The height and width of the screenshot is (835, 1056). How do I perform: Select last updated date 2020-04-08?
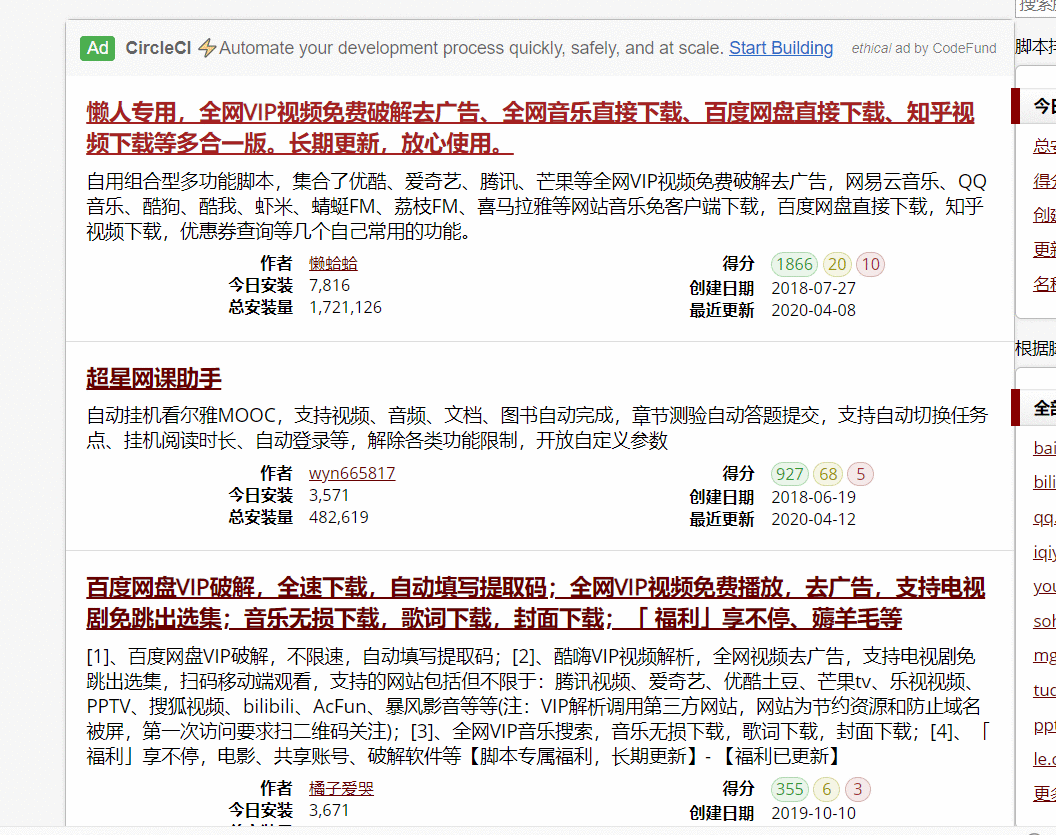pos(813,310)
